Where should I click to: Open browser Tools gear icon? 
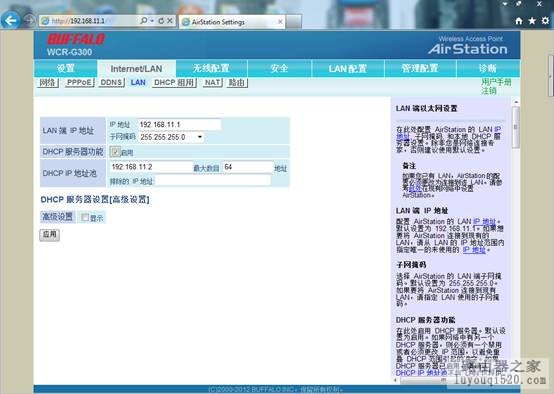coord(545,20)
